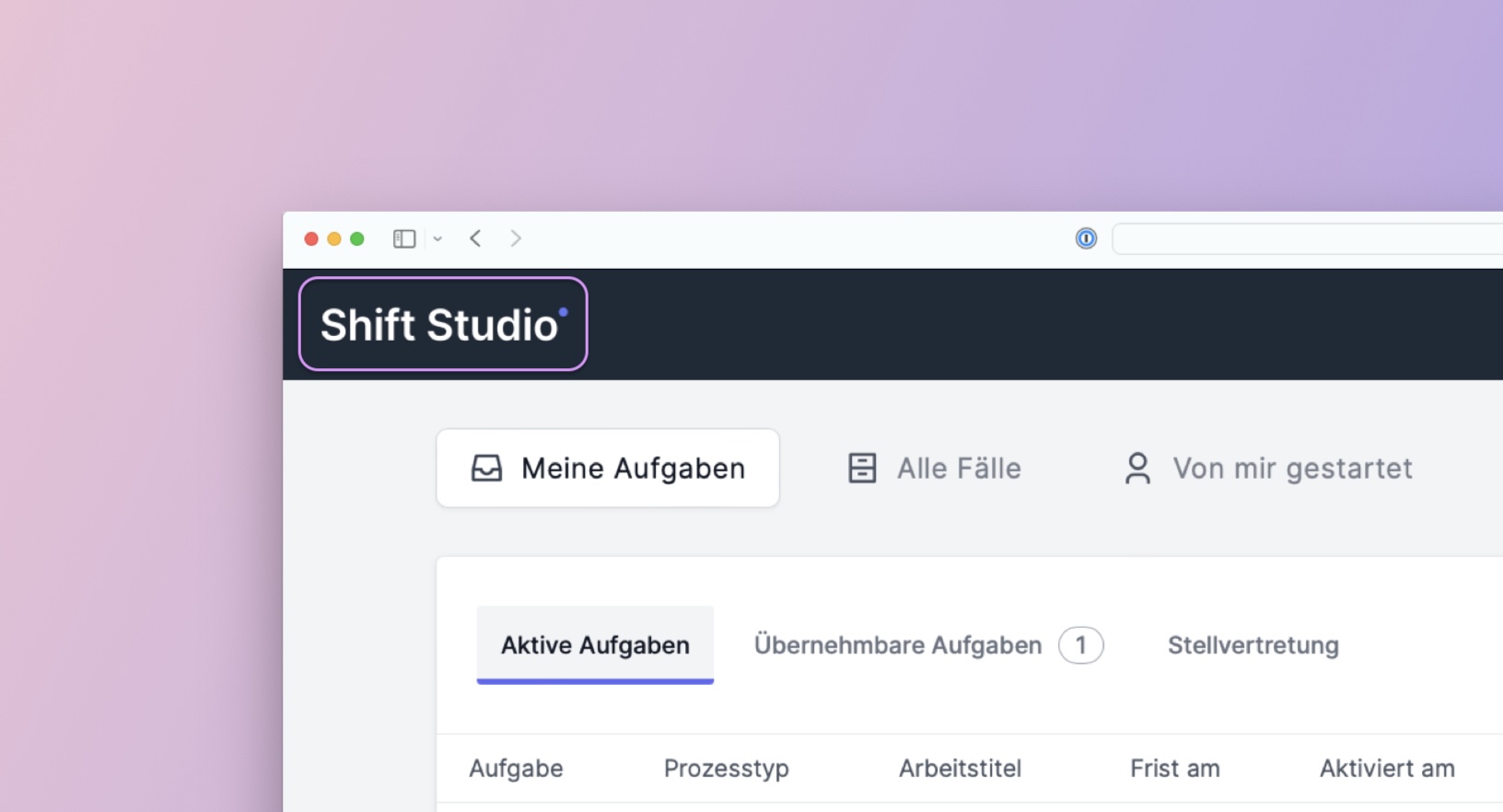Screen dimensions: 1503x812
Task: Click the Prozesstyp column header
Action: [726, 768]
